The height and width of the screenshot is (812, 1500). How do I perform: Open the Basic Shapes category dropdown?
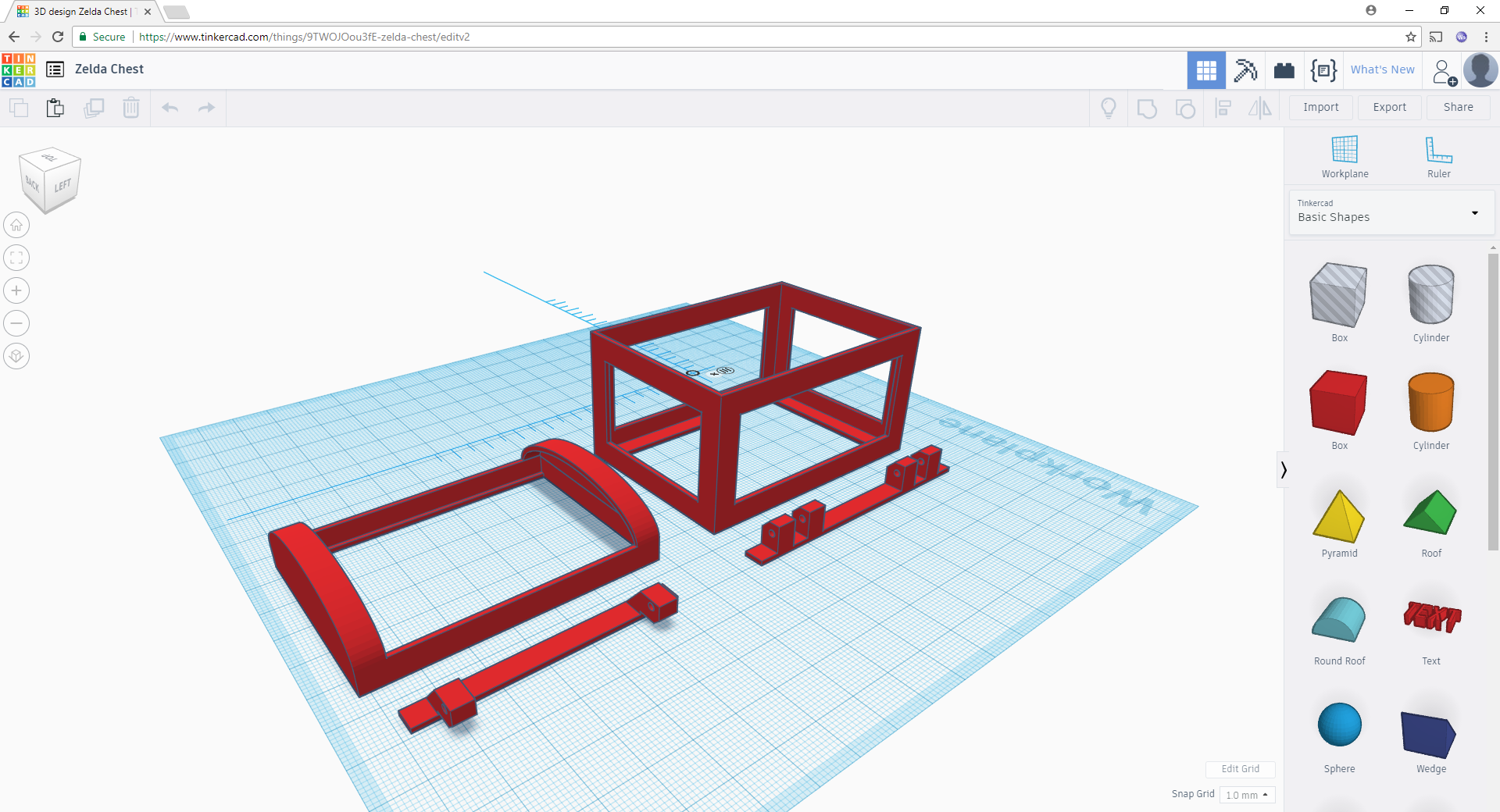[x=1391, y=212]
